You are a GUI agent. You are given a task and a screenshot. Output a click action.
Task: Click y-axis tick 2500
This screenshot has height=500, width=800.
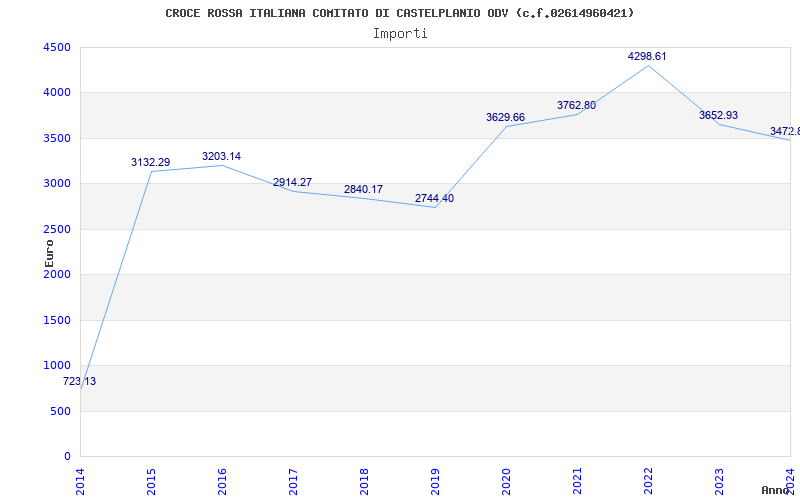click(57, 229)
